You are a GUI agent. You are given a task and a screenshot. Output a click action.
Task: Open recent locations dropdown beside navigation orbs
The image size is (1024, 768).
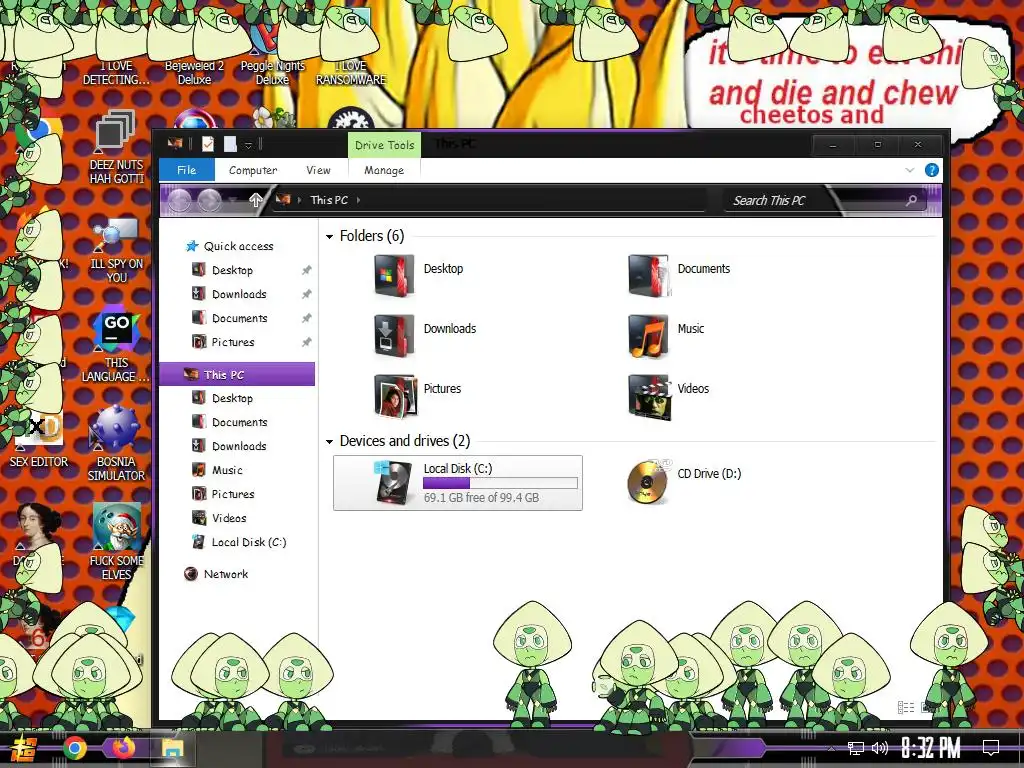tap(234, 200)
